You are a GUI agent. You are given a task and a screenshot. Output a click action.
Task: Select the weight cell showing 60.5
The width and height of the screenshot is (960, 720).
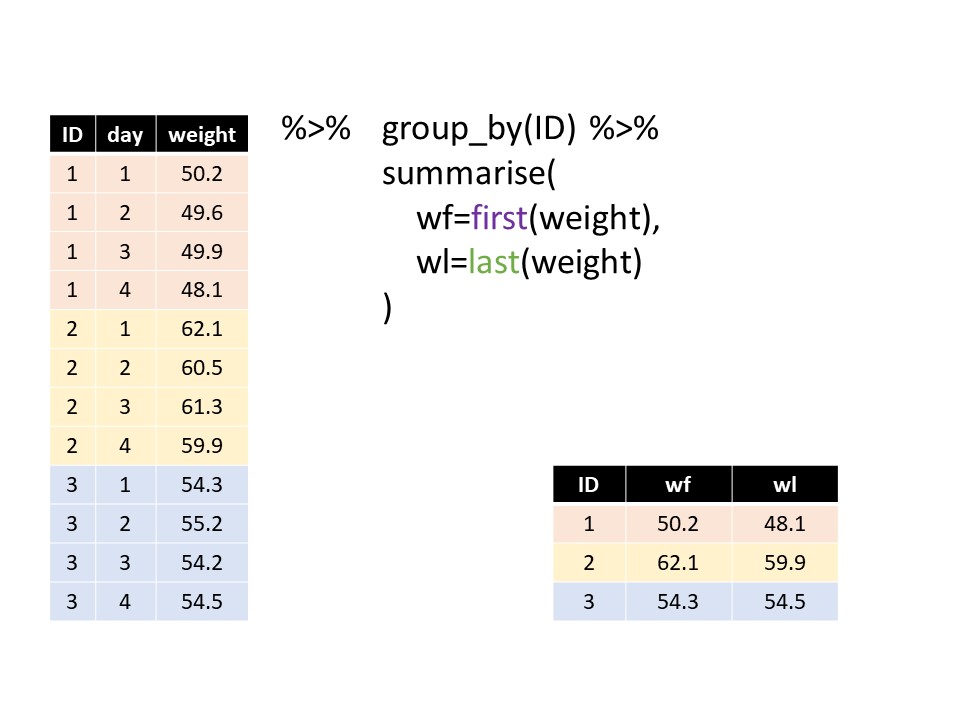[202, 368]
